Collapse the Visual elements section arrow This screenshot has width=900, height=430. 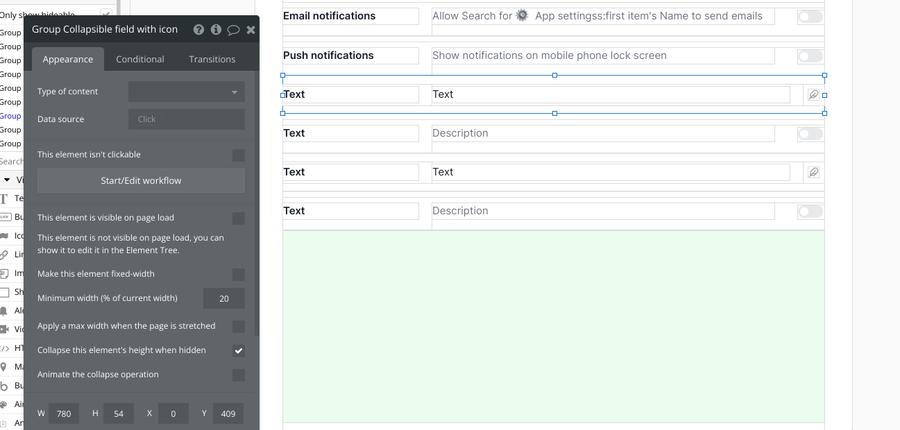[x=7, y=180]
